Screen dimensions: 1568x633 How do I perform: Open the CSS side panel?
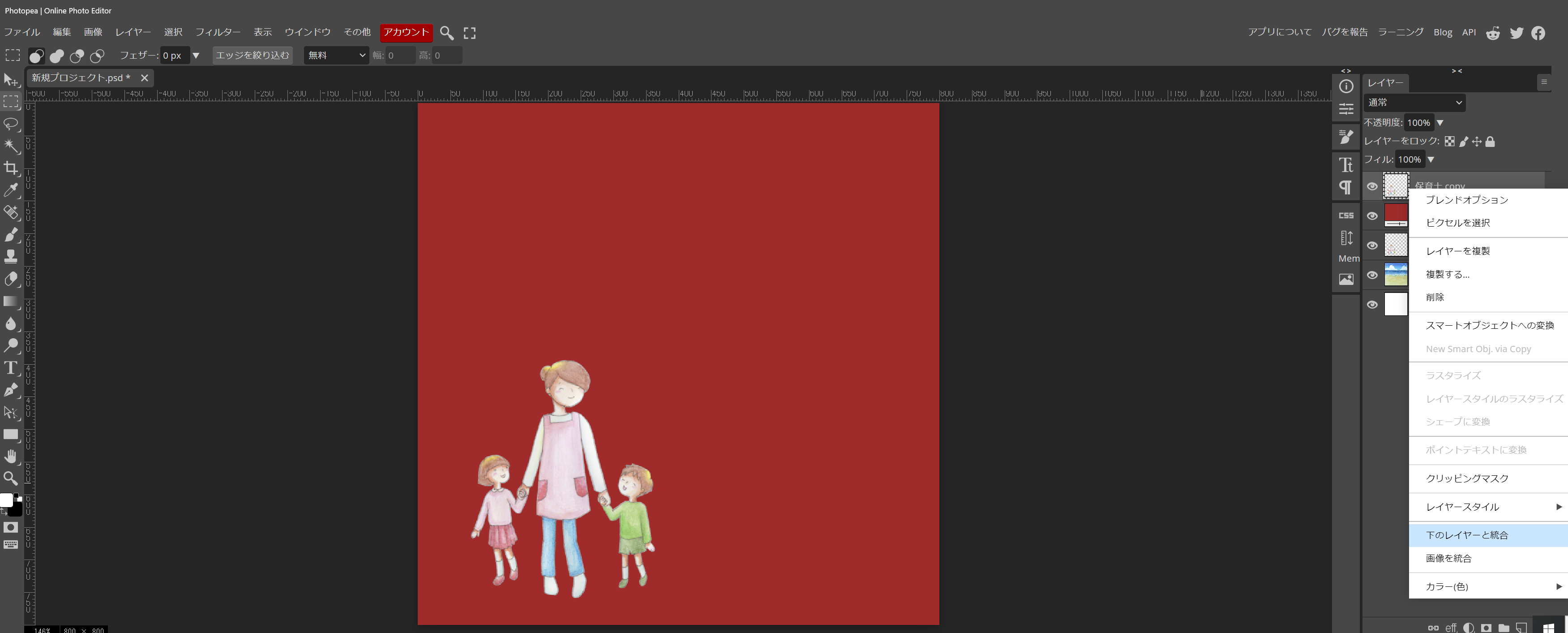click(1346, 215)
